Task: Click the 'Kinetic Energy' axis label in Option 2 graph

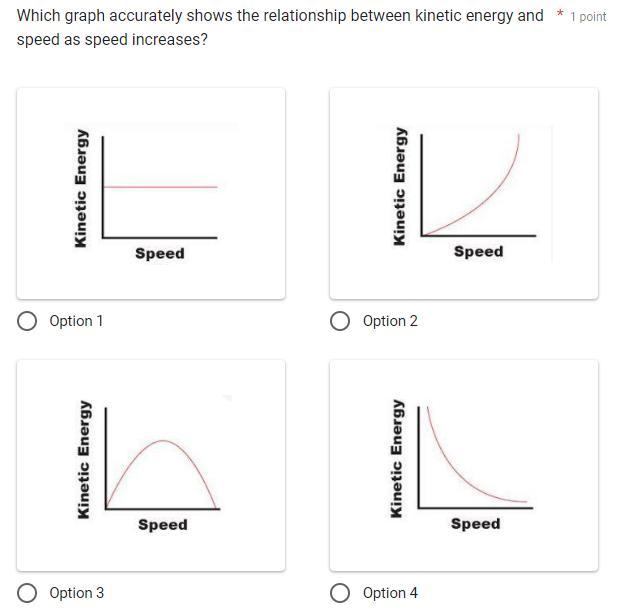Action: pyautogui.click(x=399, y=186)
